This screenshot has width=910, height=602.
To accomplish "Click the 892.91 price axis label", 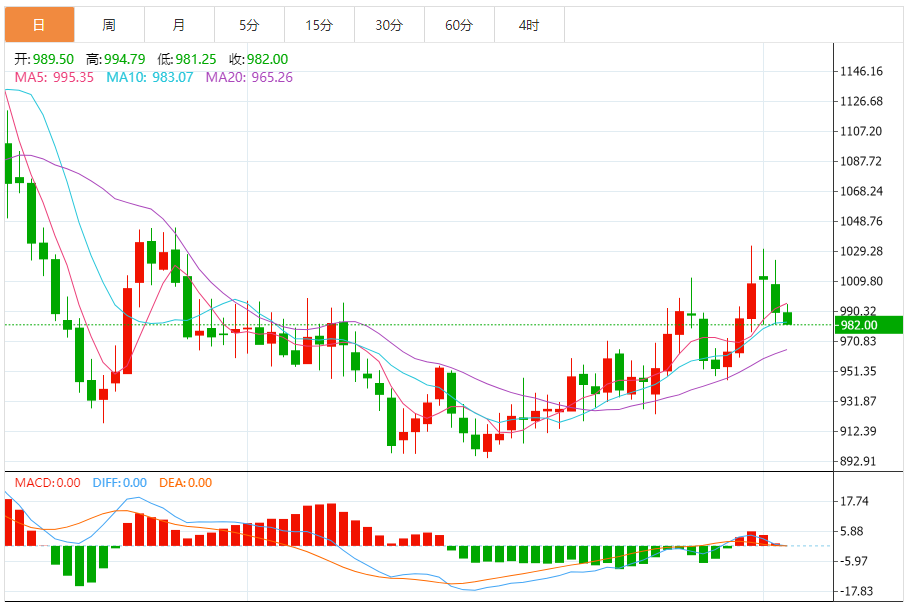I will tap(858, 462).
